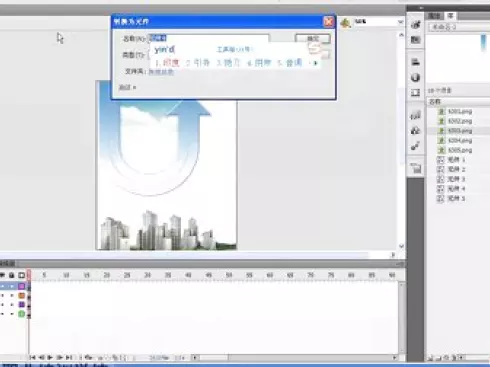Click the library root folder link in dialog
This screenshot has width=490, height=367.
click(x=161, y=71)
